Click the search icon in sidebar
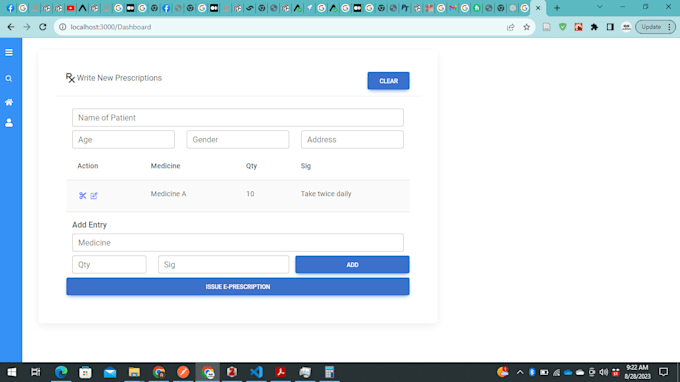This screenshot has height=382, width=680. [9, 78]
